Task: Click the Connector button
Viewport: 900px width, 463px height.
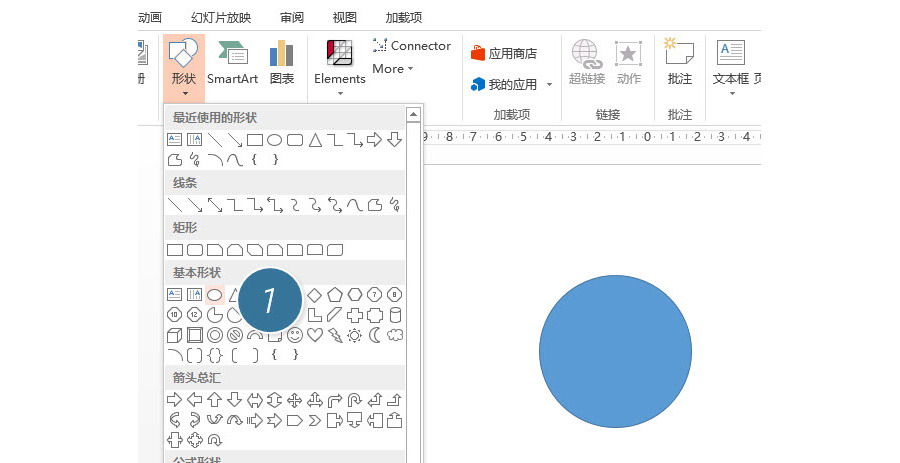Action: point(411,46)
